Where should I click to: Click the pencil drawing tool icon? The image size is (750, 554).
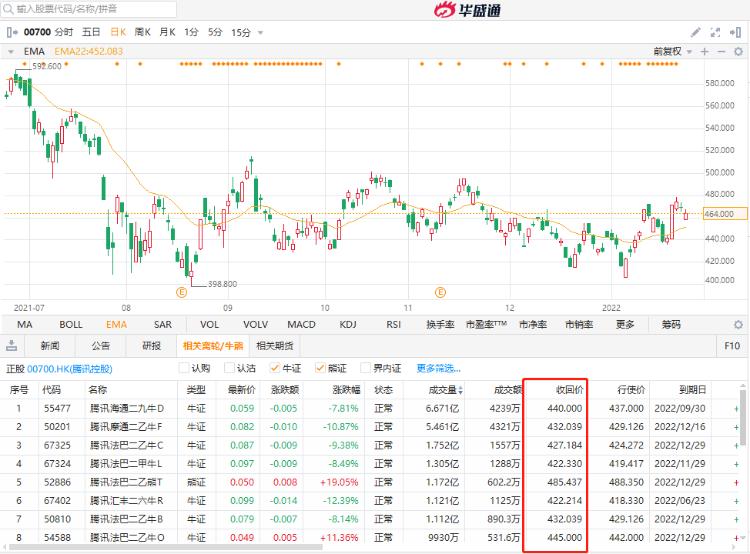pyautogui.click(x=696, y=32)
